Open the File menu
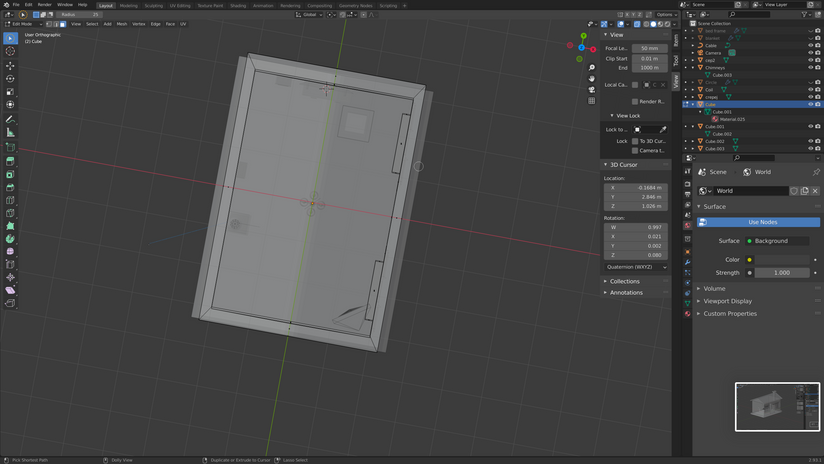824x464 pixels. pyautogui.click(x=16, y=5)
